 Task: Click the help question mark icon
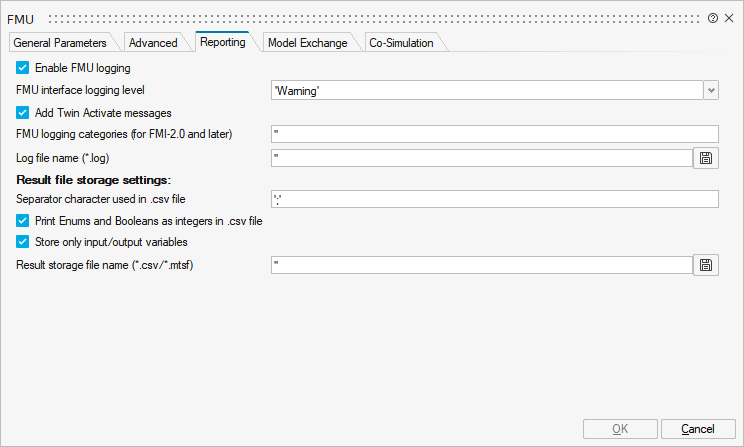713,18
